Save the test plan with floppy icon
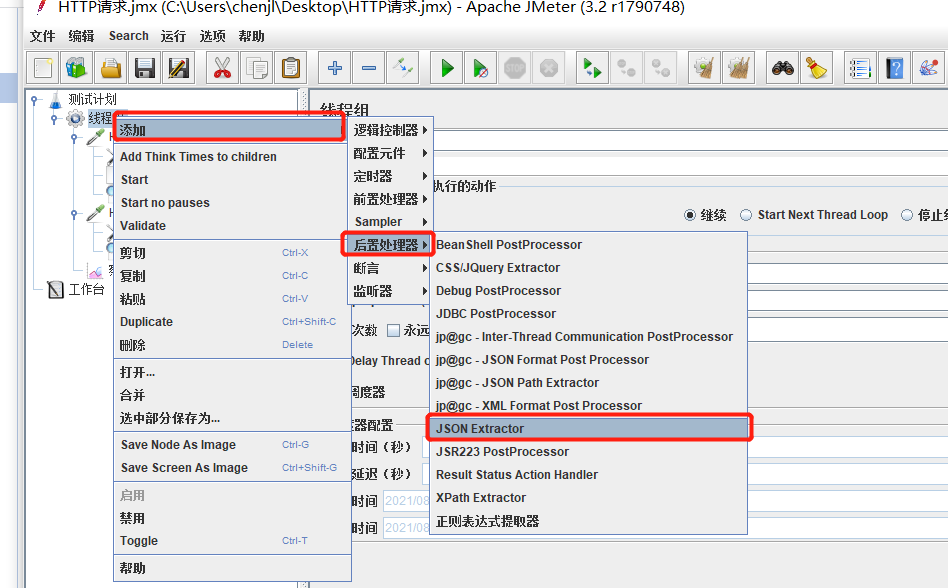Screen dimensions: 948x588 coord(144,68)
